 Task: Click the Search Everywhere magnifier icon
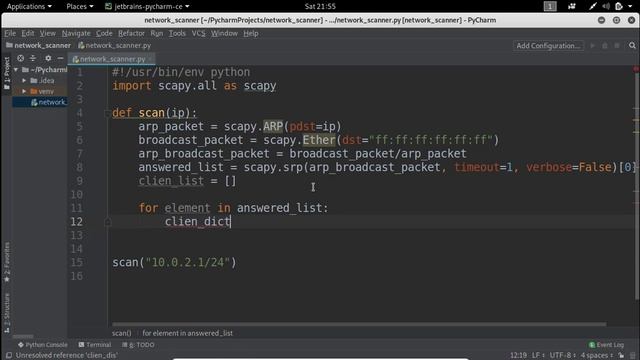(632, 46)
